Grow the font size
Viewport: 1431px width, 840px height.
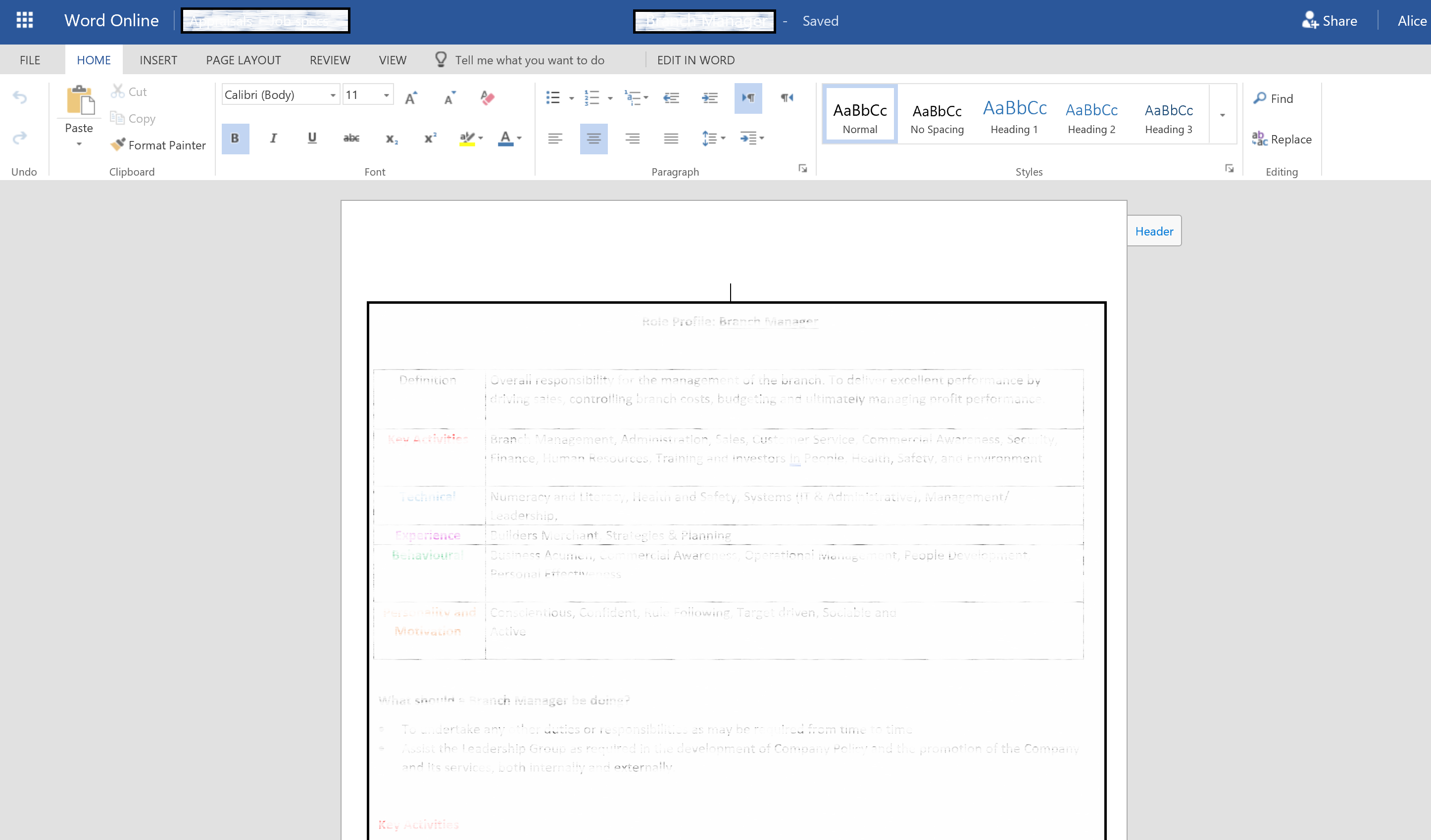click(411, 97)
